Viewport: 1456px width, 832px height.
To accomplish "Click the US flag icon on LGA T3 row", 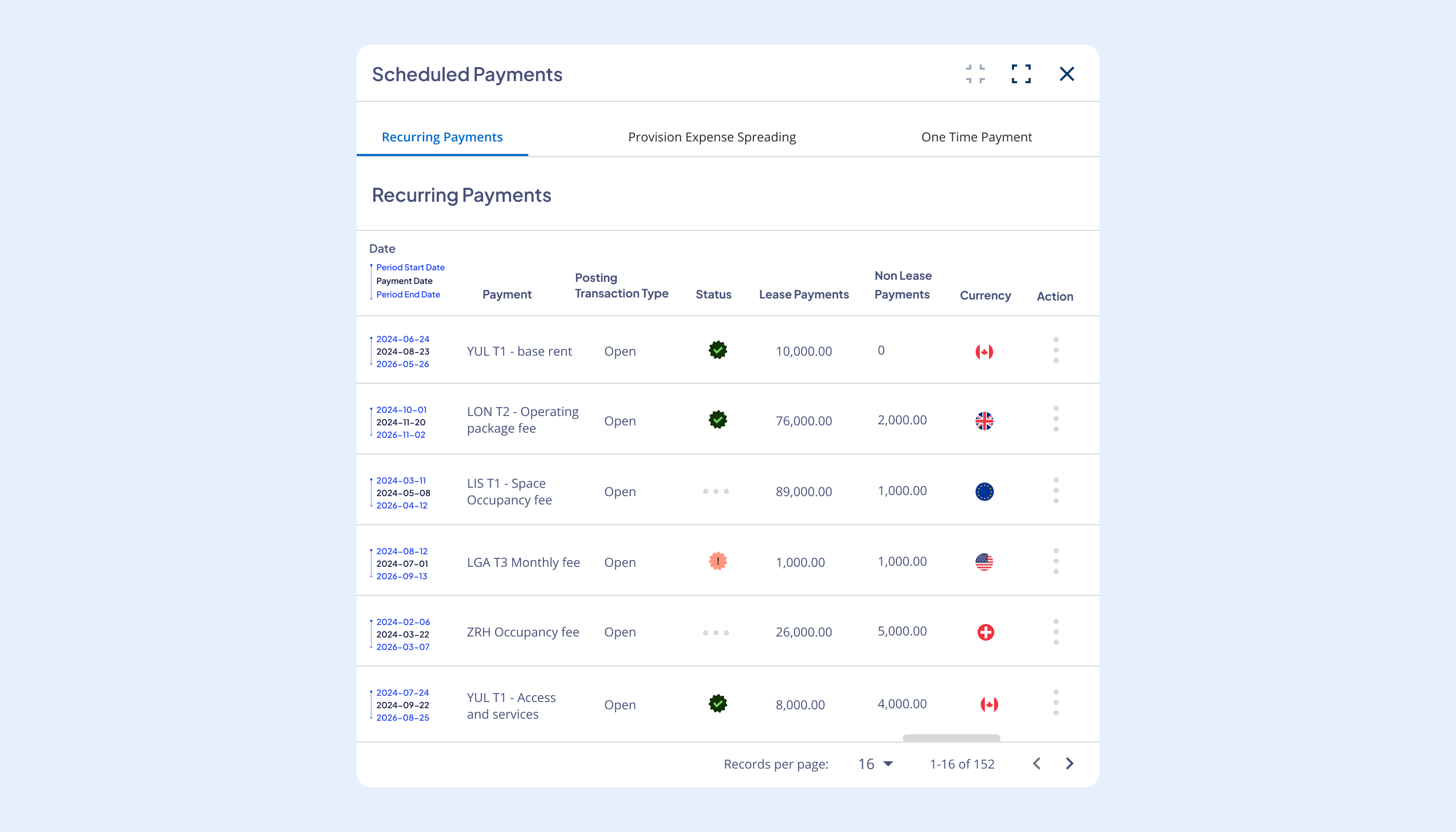I will pos(984,562).
